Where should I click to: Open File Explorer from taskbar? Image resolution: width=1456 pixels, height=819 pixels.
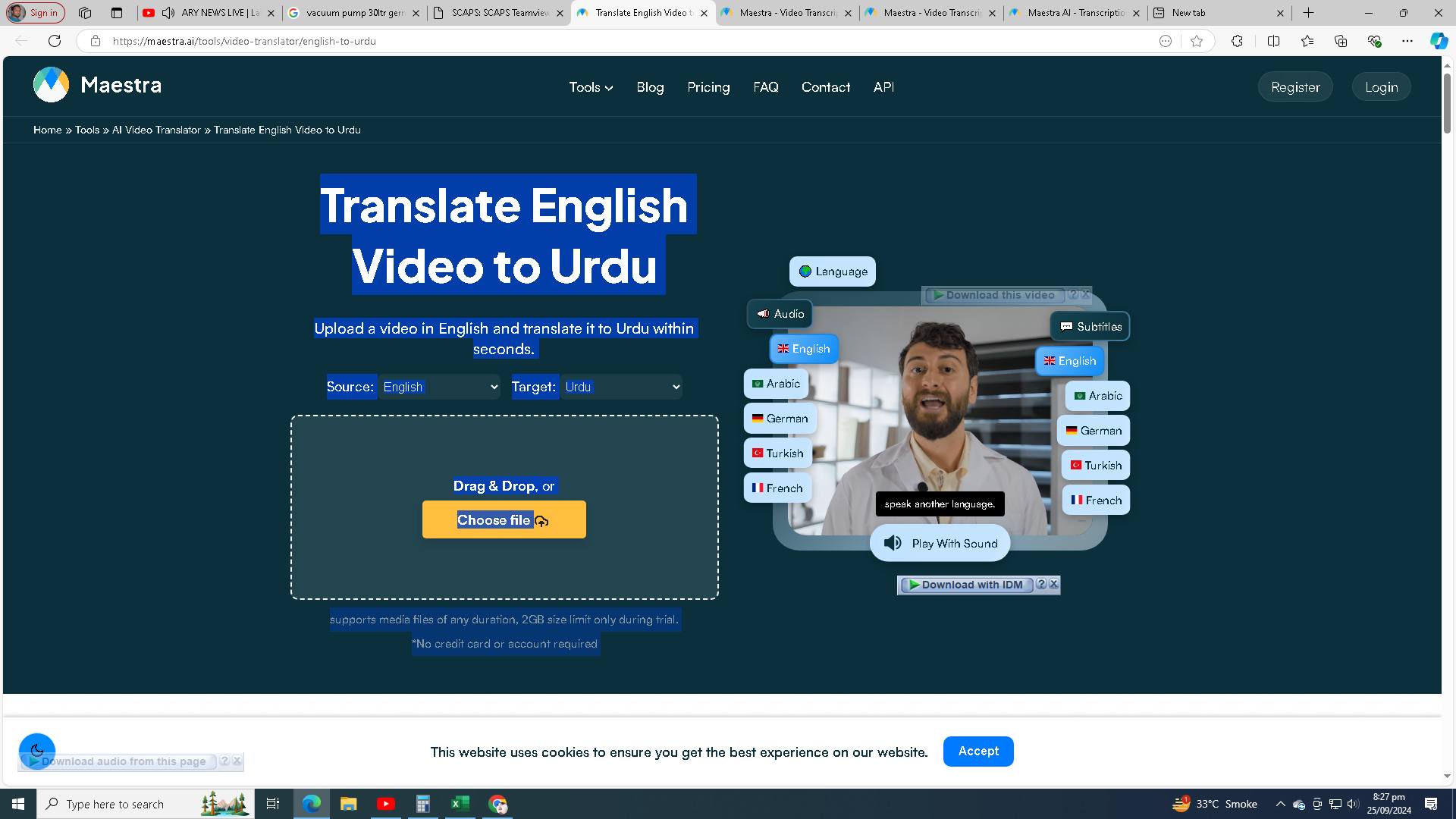click(348, 804)
